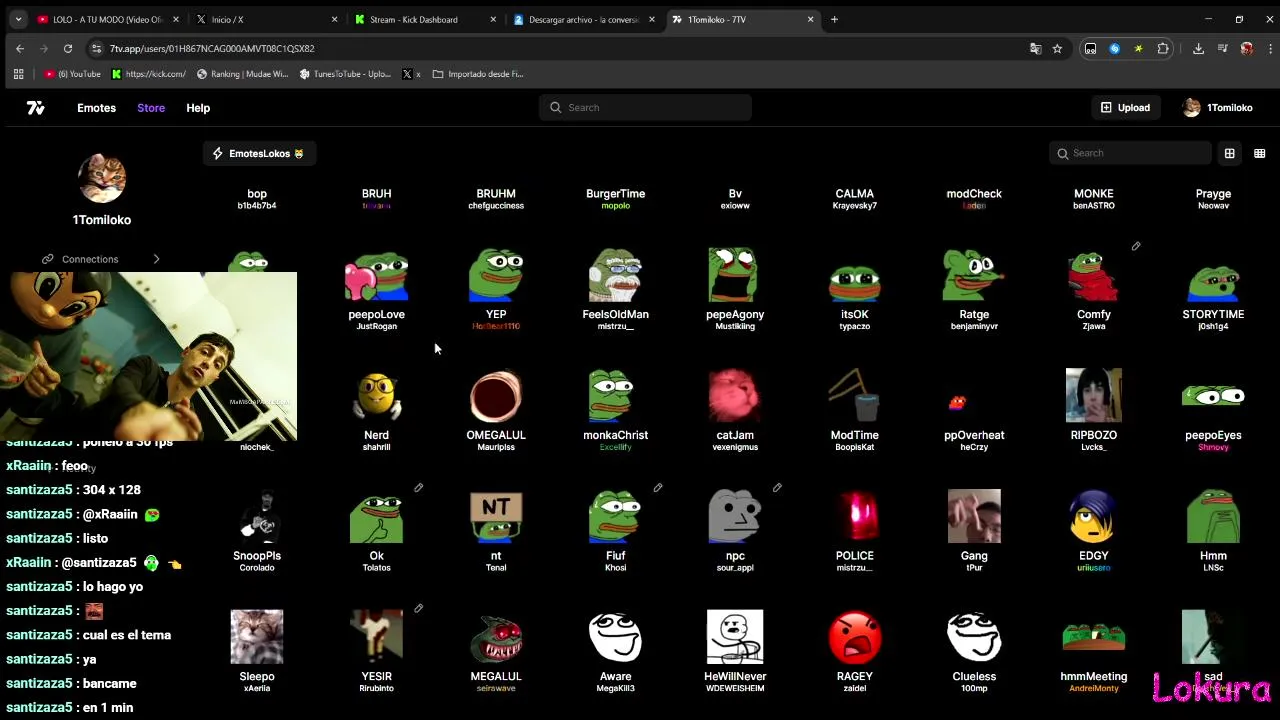
Task: Click the pencil icon above Comfy emote
Action: tap(1136, 246)
